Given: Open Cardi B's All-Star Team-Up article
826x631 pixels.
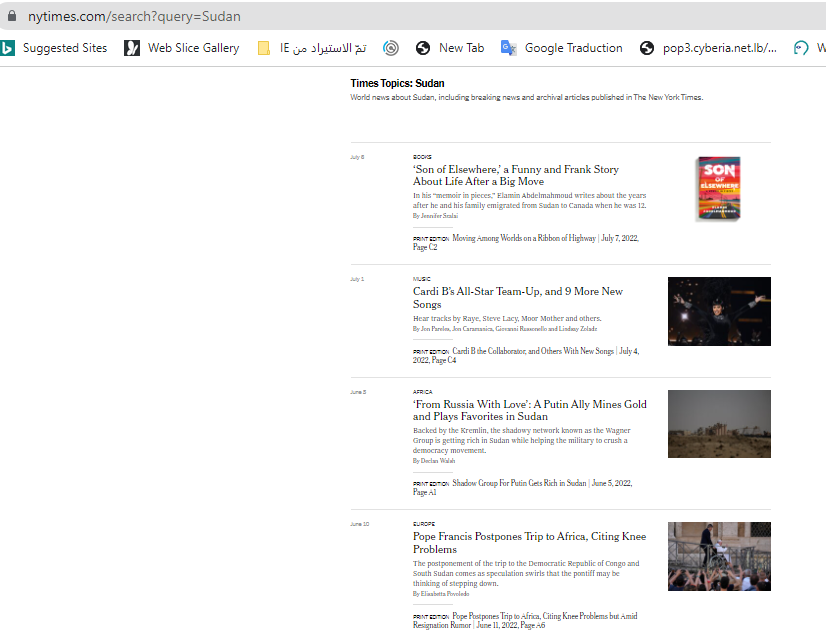Looking at the screenshot, I should coord(517,297).
